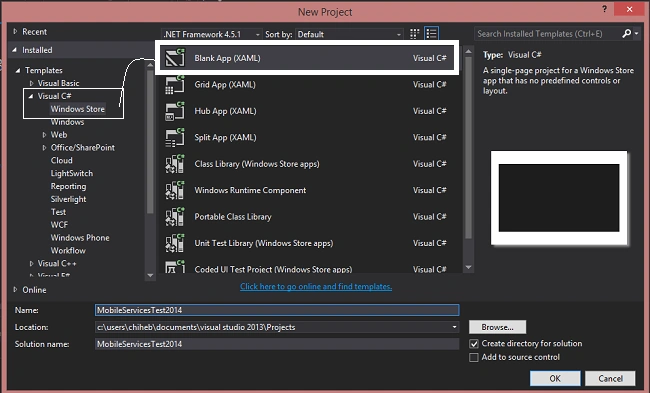Open the Sort by Default dropdown

(x=349, y=34)
